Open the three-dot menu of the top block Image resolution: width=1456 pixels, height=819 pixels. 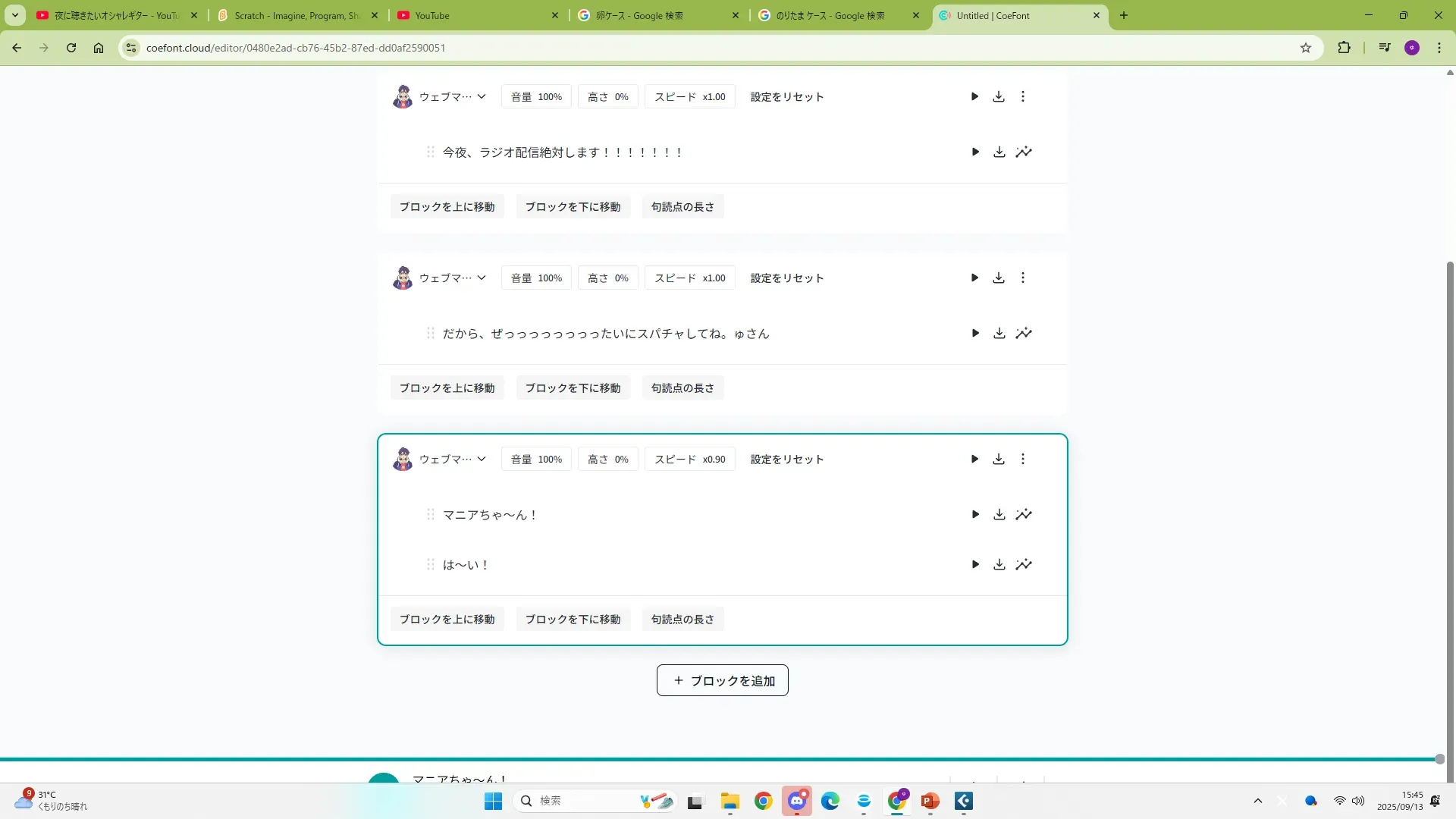click(1023, 96)
